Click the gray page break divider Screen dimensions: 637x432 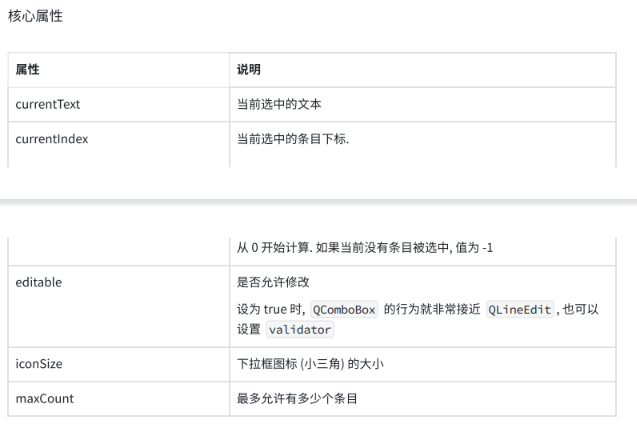(318, 202)
